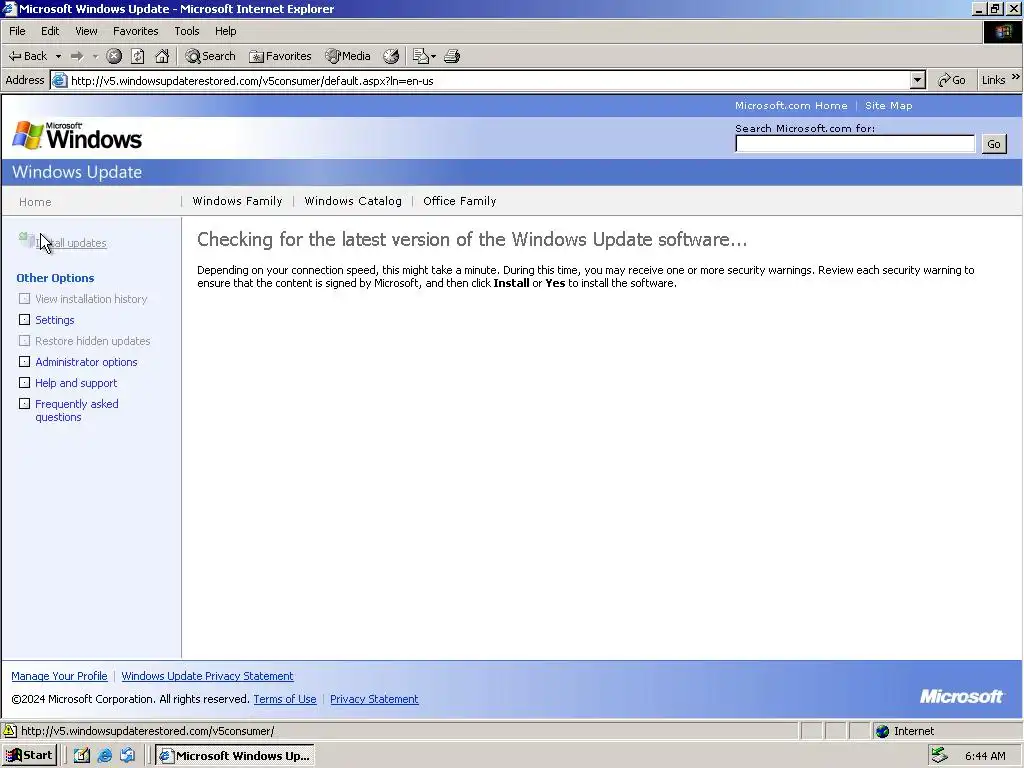Click the box icon beside Settings
The width and height of the screenshot is (1024, 768).
pos(24,319)
